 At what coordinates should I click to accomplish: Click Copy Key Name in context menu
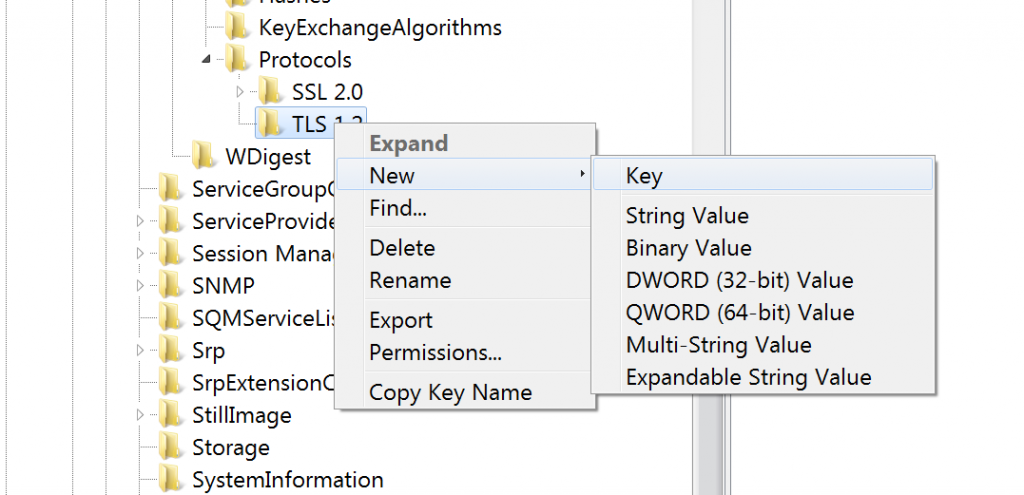(450, 393)
